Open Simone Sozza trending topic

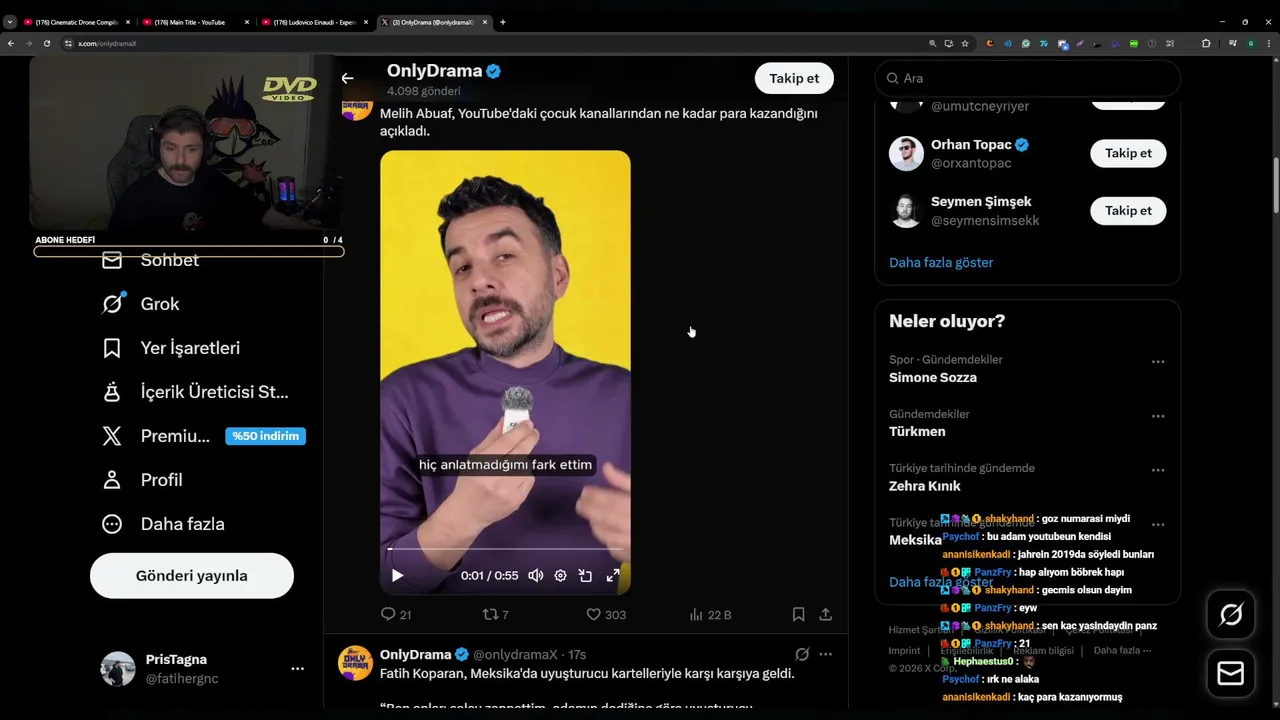point(933,378)
